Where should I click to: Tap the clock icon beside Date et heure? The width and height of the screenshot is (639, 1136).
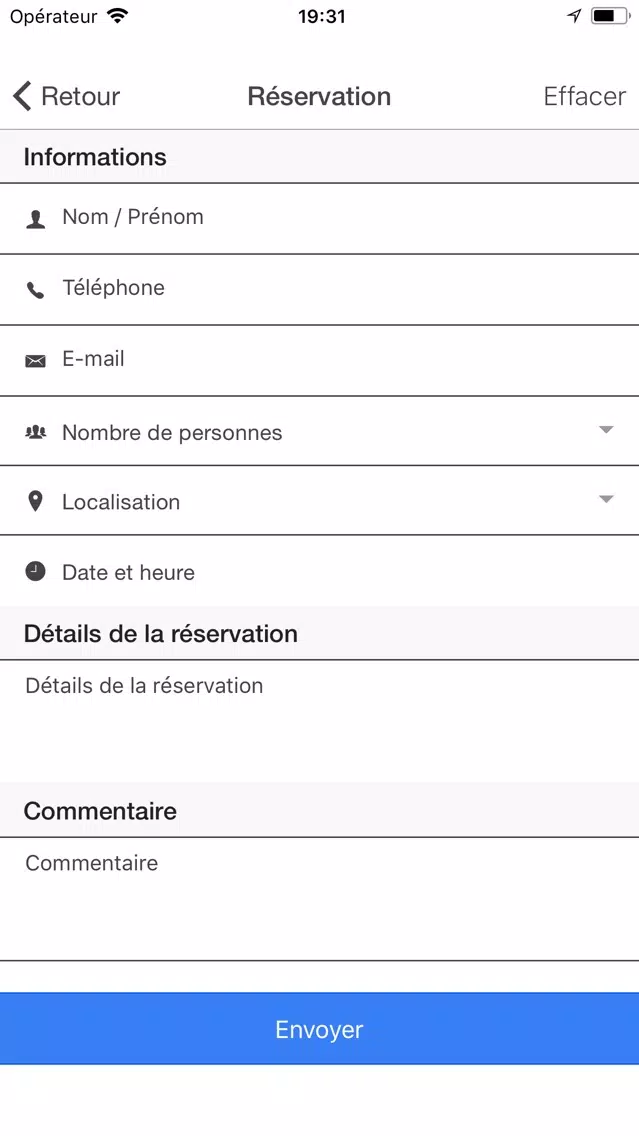coord(36,572)
